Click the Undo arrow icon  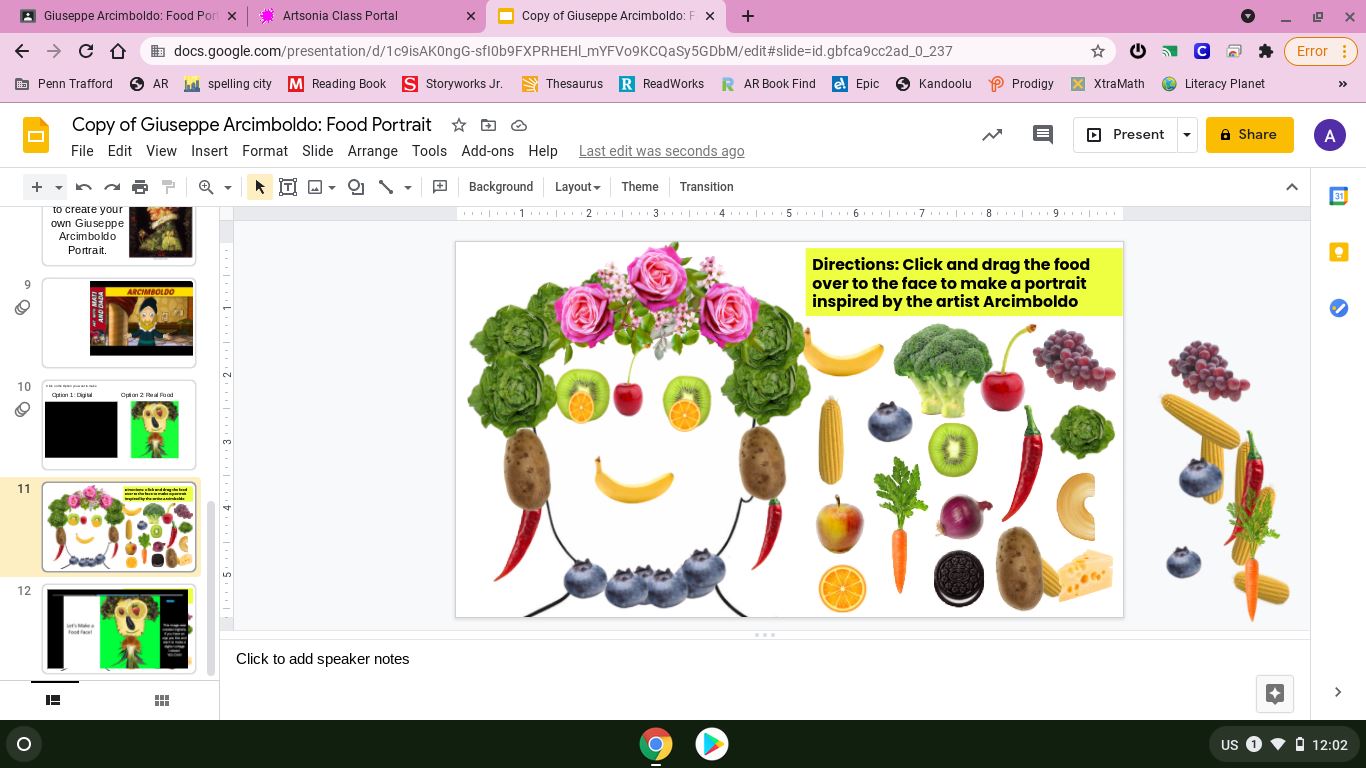84,187
